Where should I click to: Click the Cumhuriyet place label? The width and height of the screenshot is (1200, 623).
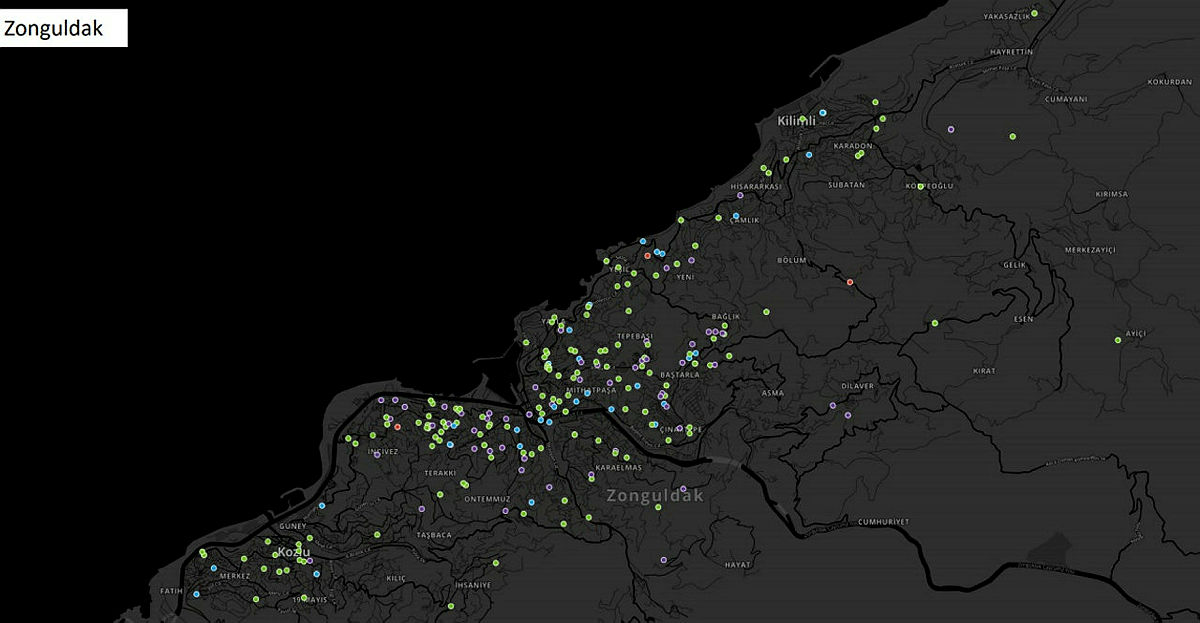point(883,522)
